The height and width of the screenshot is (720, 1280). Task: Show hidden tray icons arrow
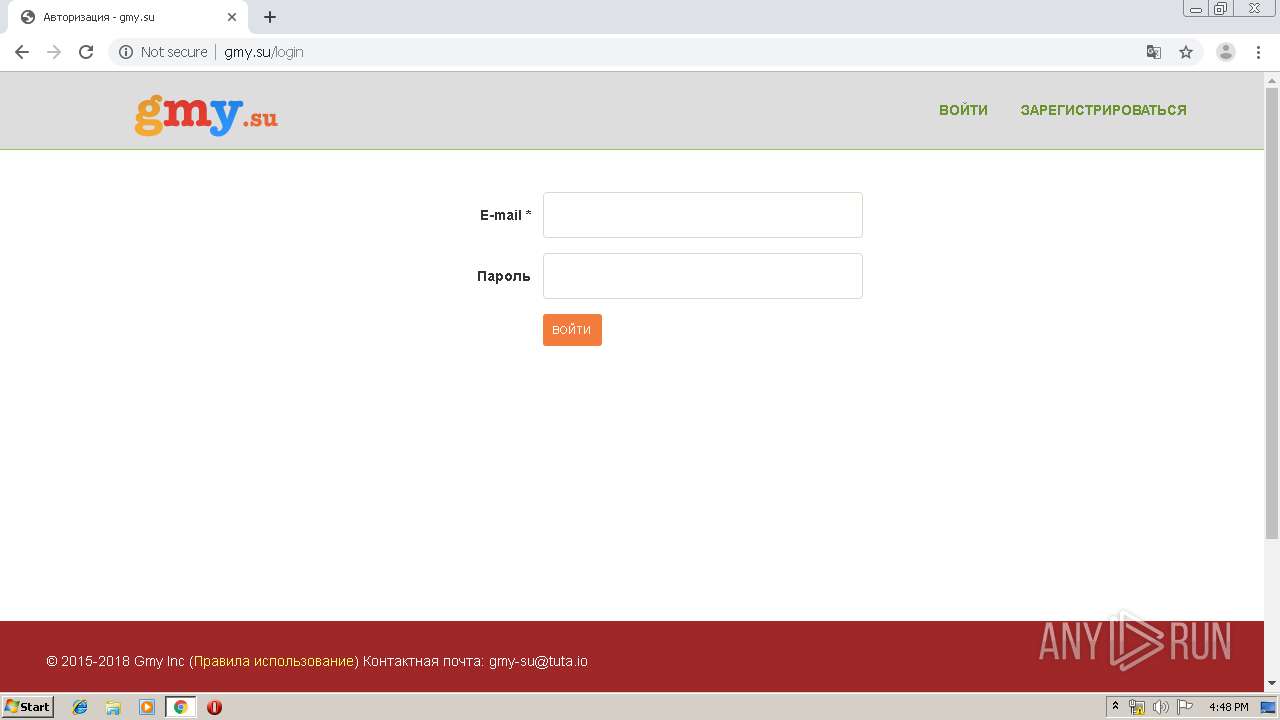(x=1115, y=707)
